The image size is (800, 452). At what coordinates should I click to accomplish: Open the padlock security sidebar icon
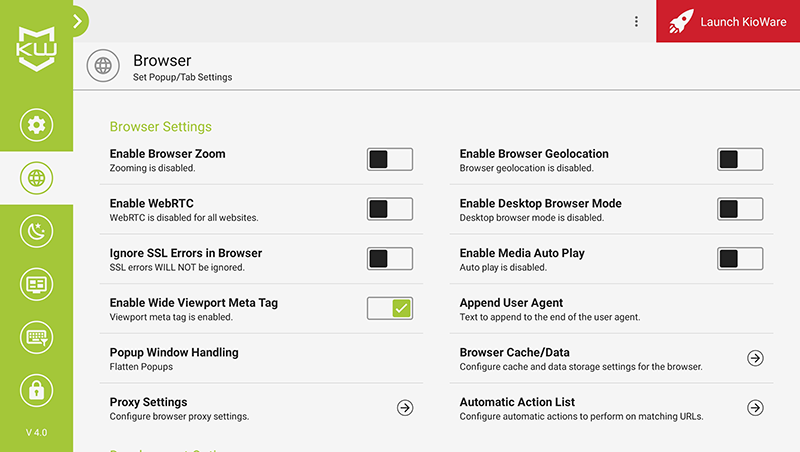pyautogui.click(x=36, y=390)
